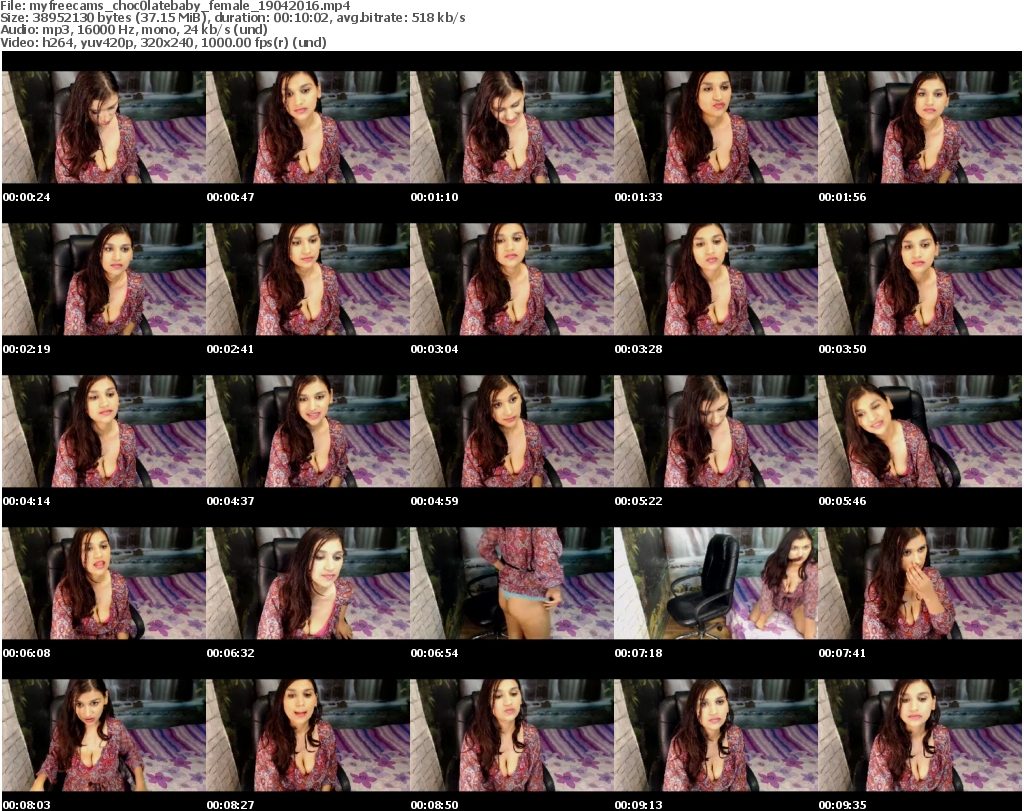The width and height of the screenshot is (1024, 811).
Task: Click the timestamp text 00:00:47
Action: click(x=230, y=197)
